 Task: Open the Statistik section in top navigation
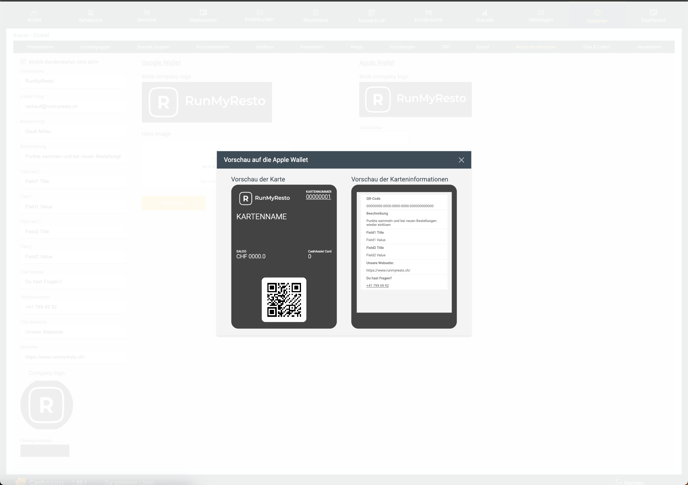(484, 16)
